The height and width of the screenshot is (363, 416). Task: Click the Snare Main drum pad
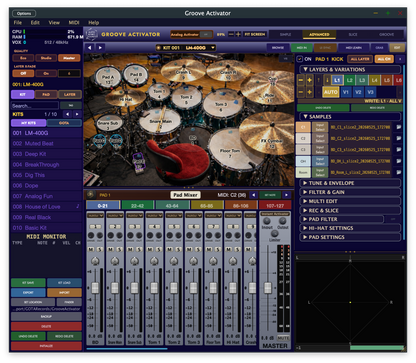pyautogui.click(x=160, y=122)
